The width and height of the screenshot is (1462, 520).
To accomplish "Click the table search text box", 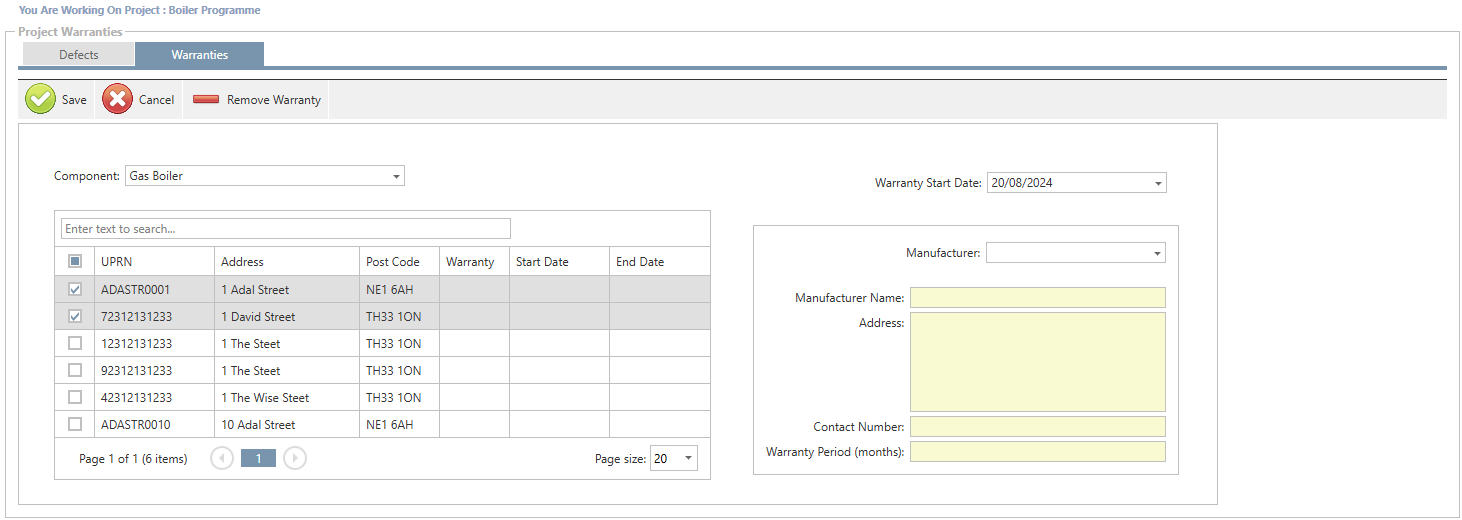I will (x=285, y=229).
